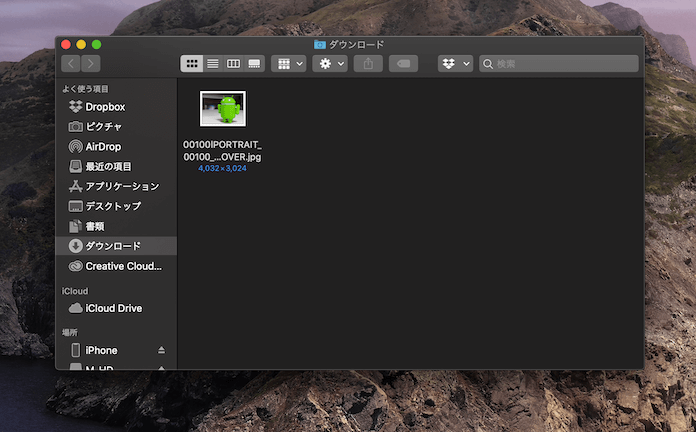The width and height of the screenshot is (696, 432).
Task: Open the gear action menu
Action: click(330, 63)
